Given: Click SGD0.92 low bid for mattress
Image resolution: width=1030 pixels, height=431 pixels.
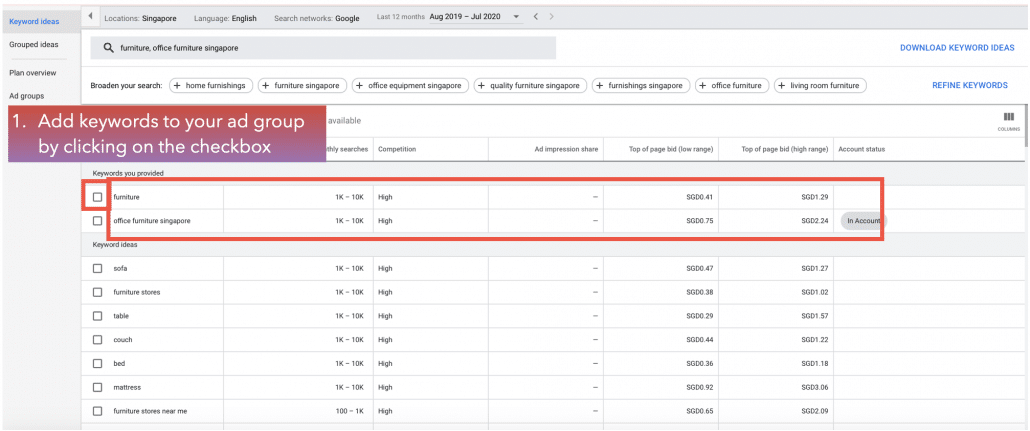Looking at the screenshot, I should 700,387.
